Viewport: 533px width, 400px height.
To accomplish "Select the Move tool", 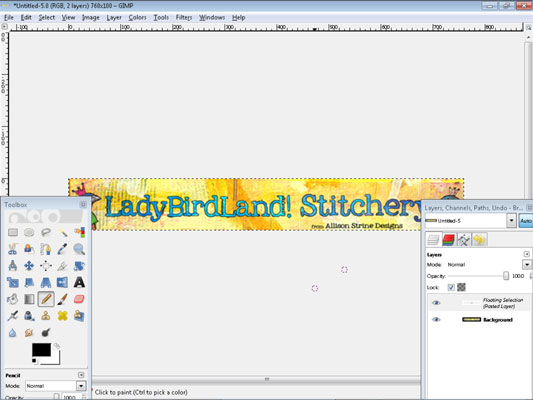I will pos(29,266).
